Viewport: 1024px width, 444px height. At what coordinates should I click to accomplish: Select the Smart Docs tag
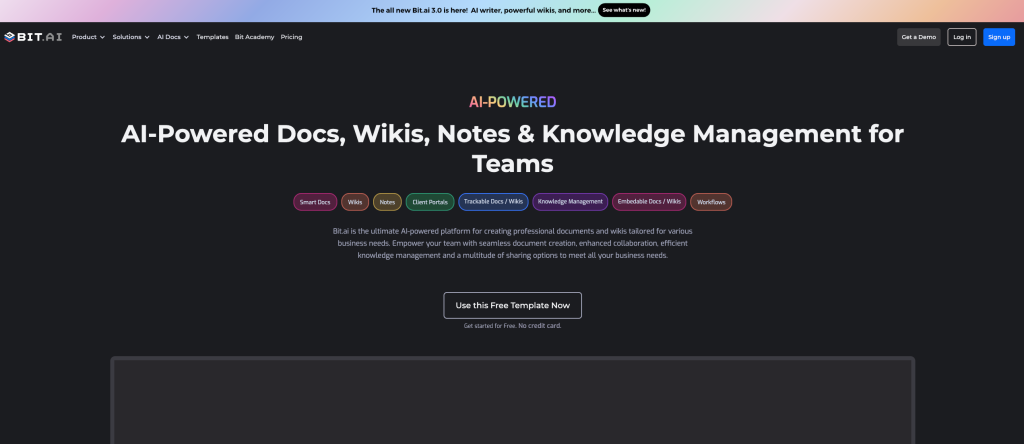pyautogui.click(x=315, y=202)
